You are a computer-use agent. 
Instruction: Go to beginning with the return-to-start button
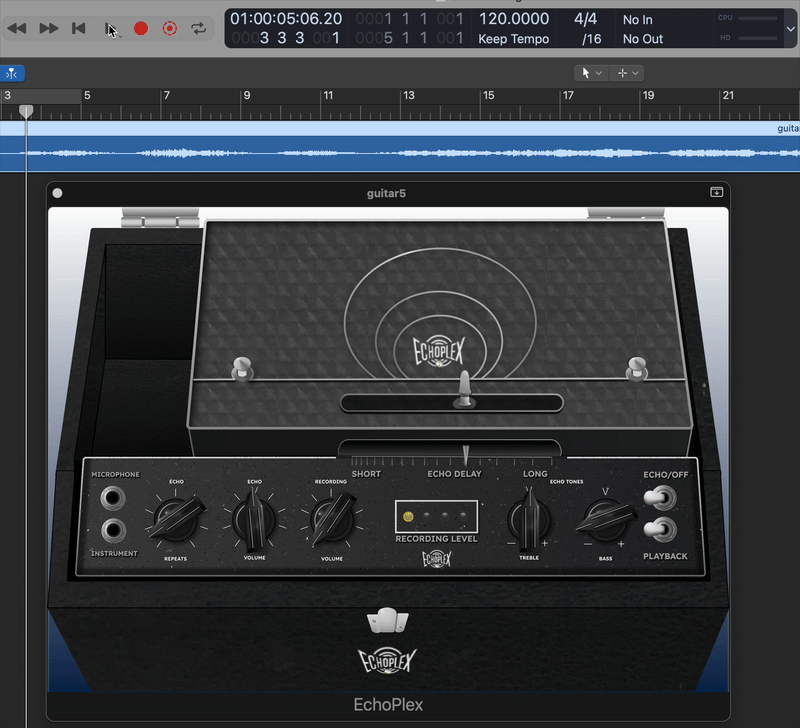click(78, 29)
